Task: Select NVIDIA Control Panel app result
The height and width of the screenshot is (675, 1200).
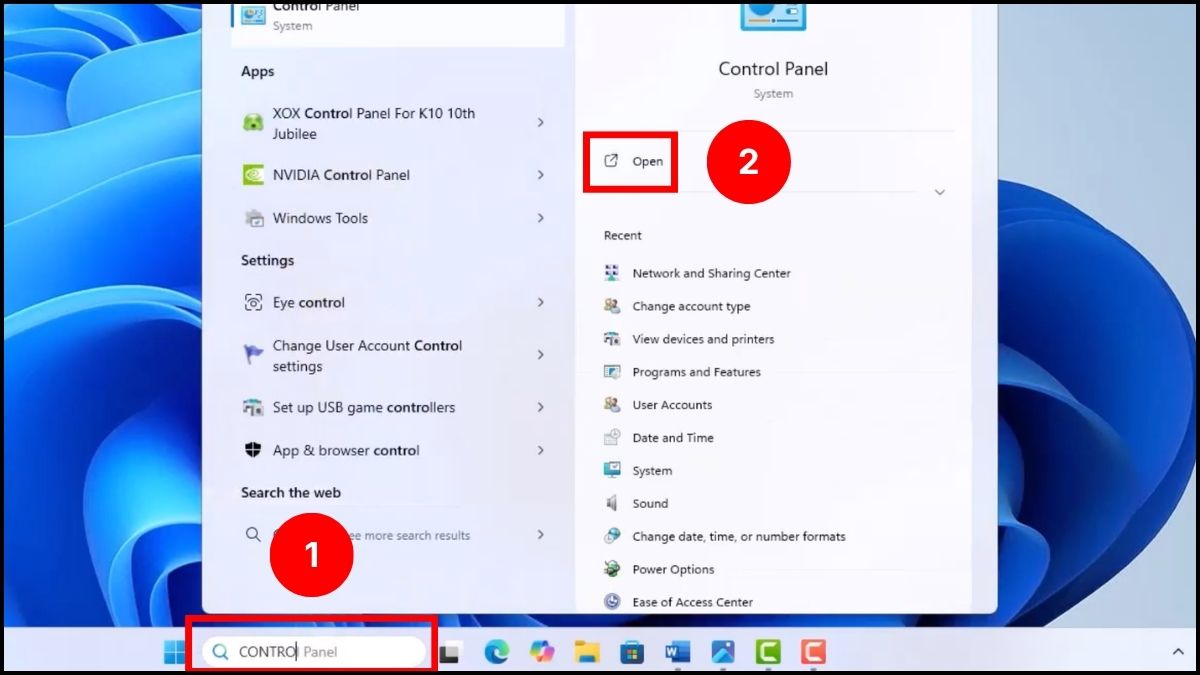Action: coord(398,175)
